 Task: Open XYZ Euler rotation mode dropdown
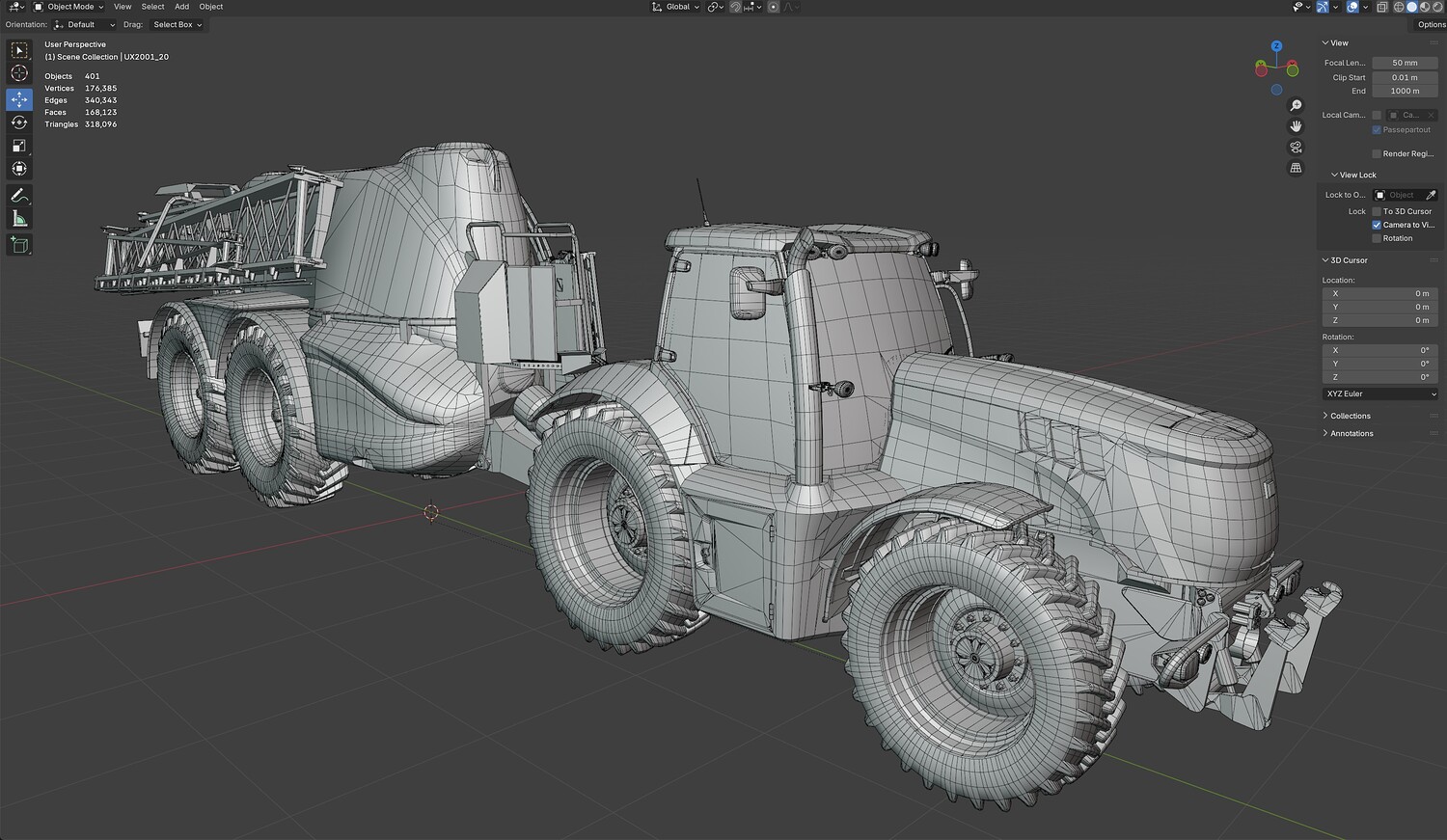coord(1380,393)
